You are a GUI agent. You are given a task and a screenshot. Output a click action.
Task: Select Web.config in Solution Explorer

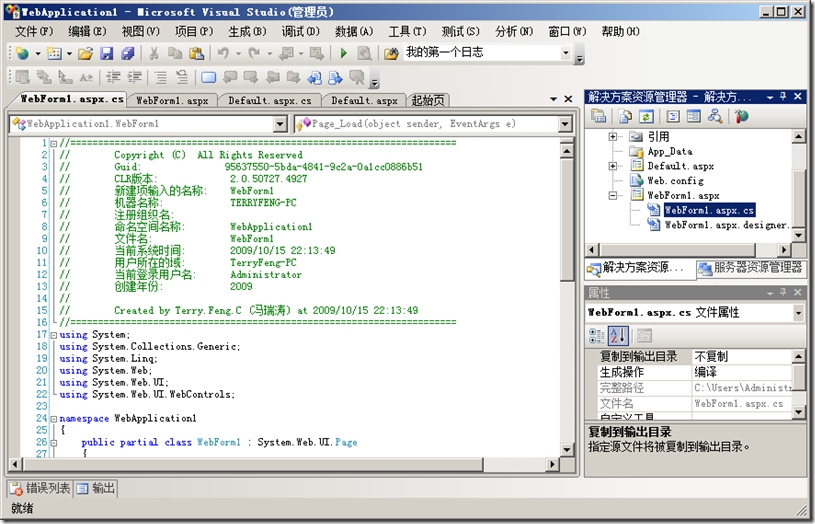point(675,181)
